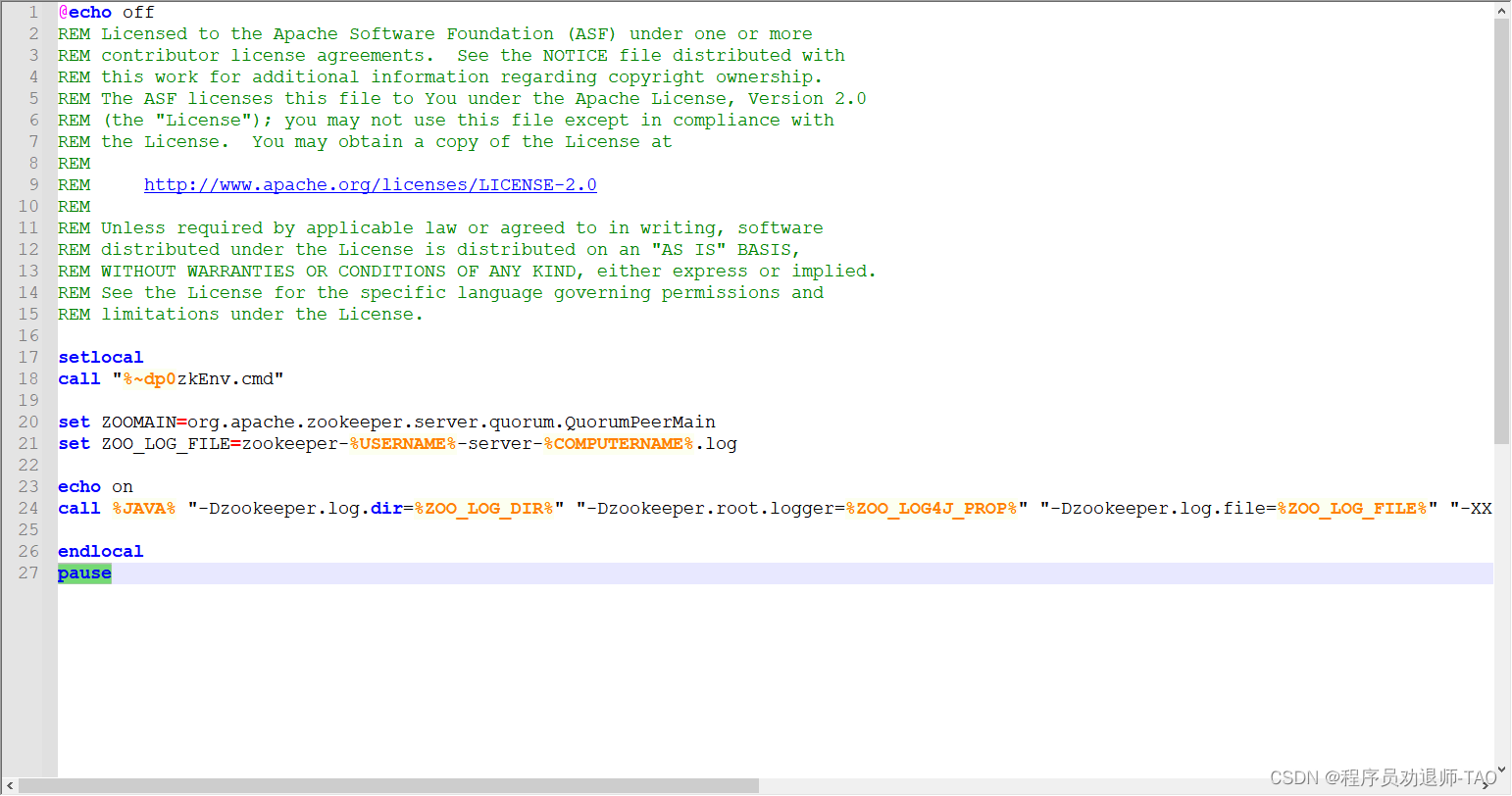Click the horizontal scrollbar thumb

388,786
